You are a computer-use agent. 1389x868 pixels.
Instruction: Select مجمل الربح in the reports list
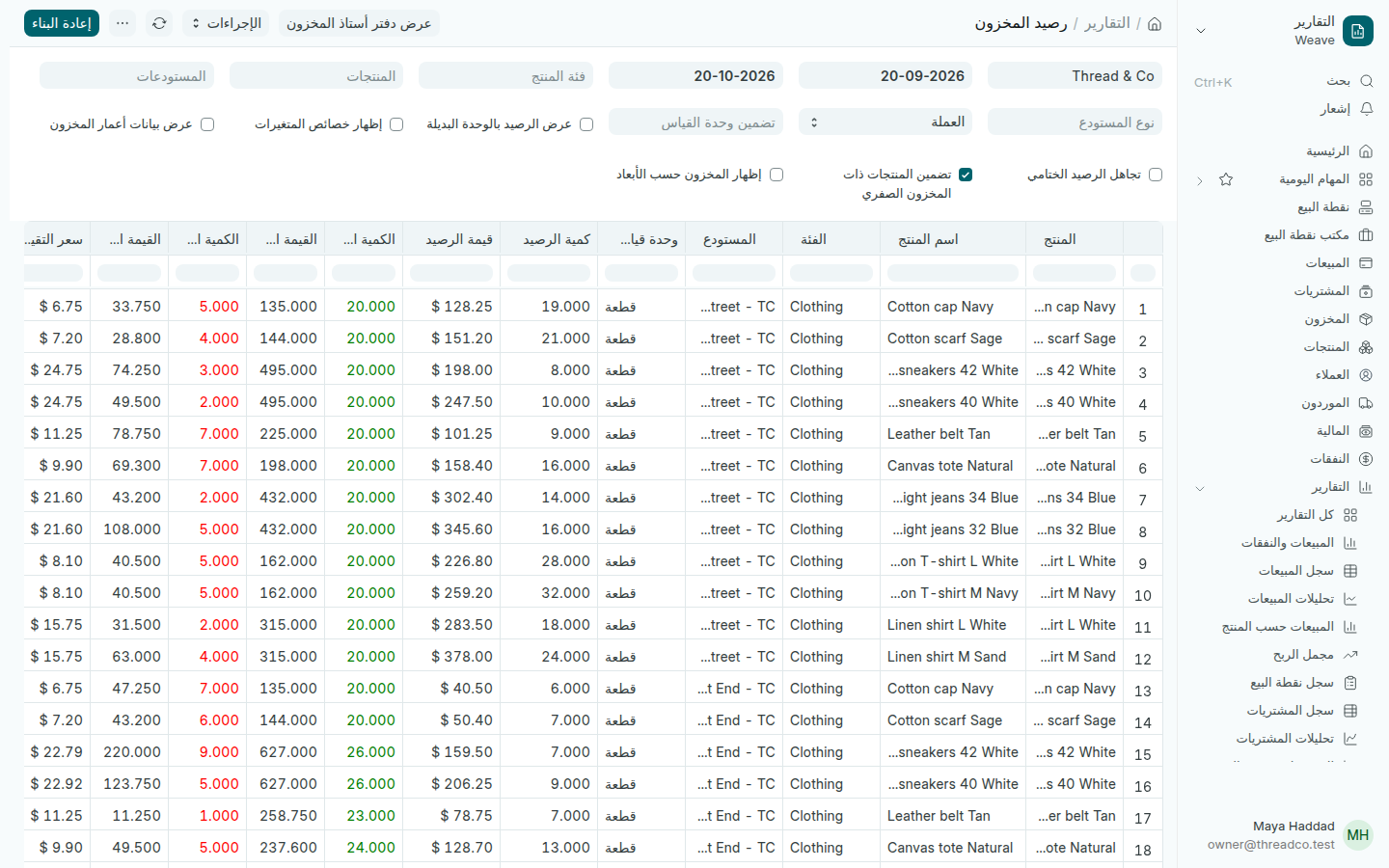click(1303, 655)
